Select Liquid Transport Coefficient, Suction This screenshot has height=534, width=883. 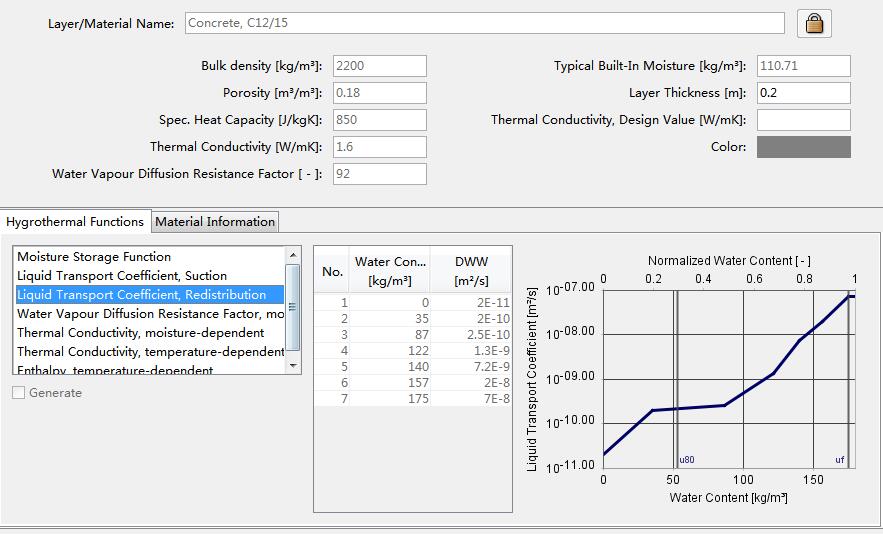click(149, 275)
